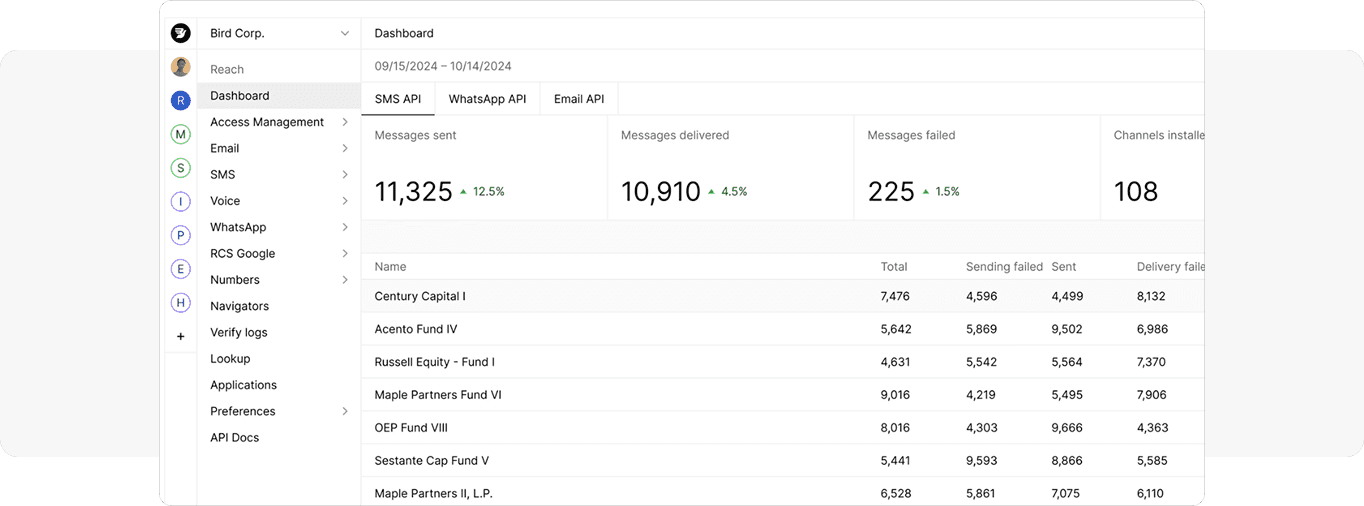The height and width of the screenshot is (506, 1364).
Task: Select the blue R workspace icon
Action: coord(180,100)
